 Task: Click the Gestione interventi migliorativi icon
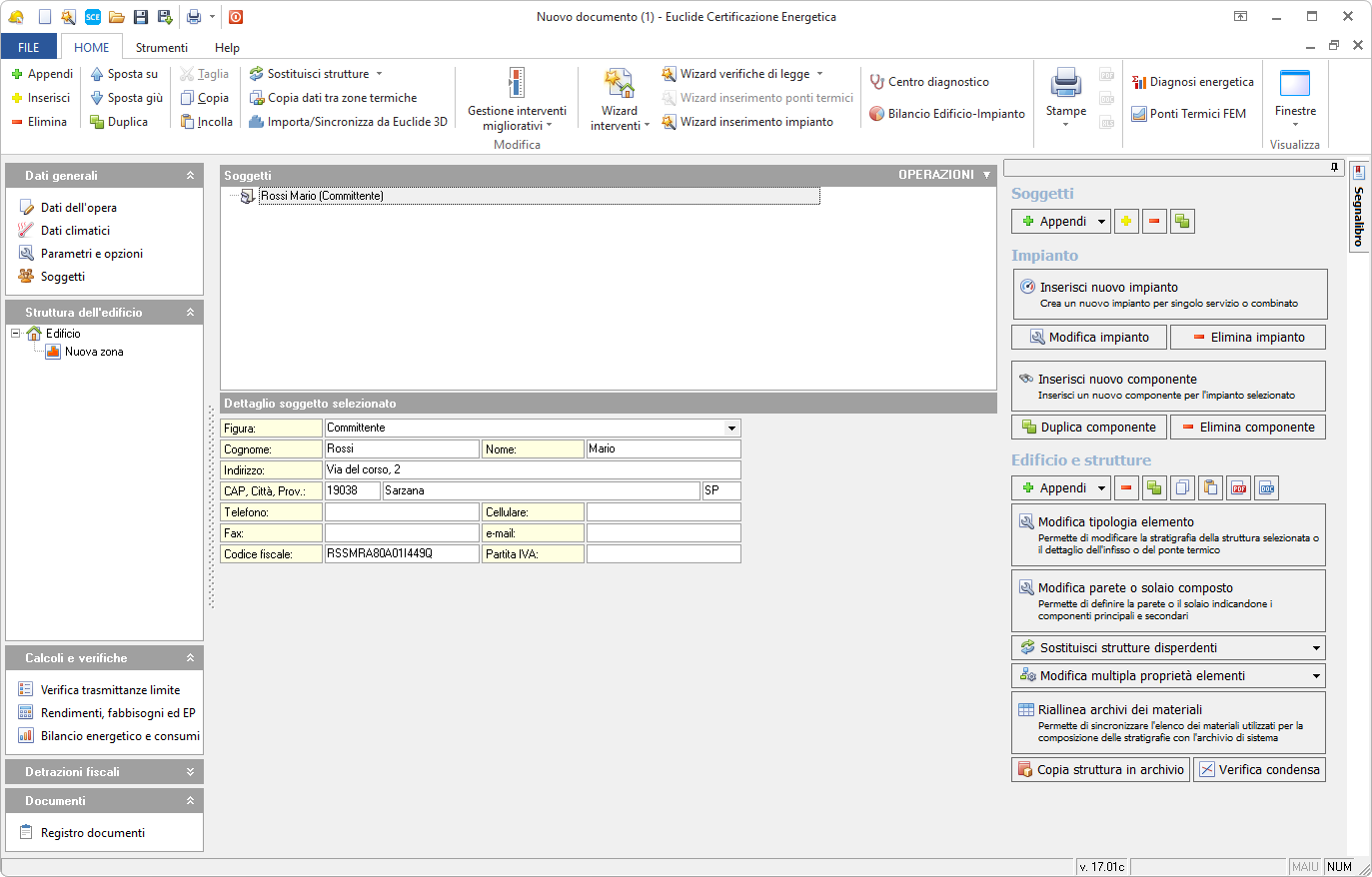tap(516, 83)
